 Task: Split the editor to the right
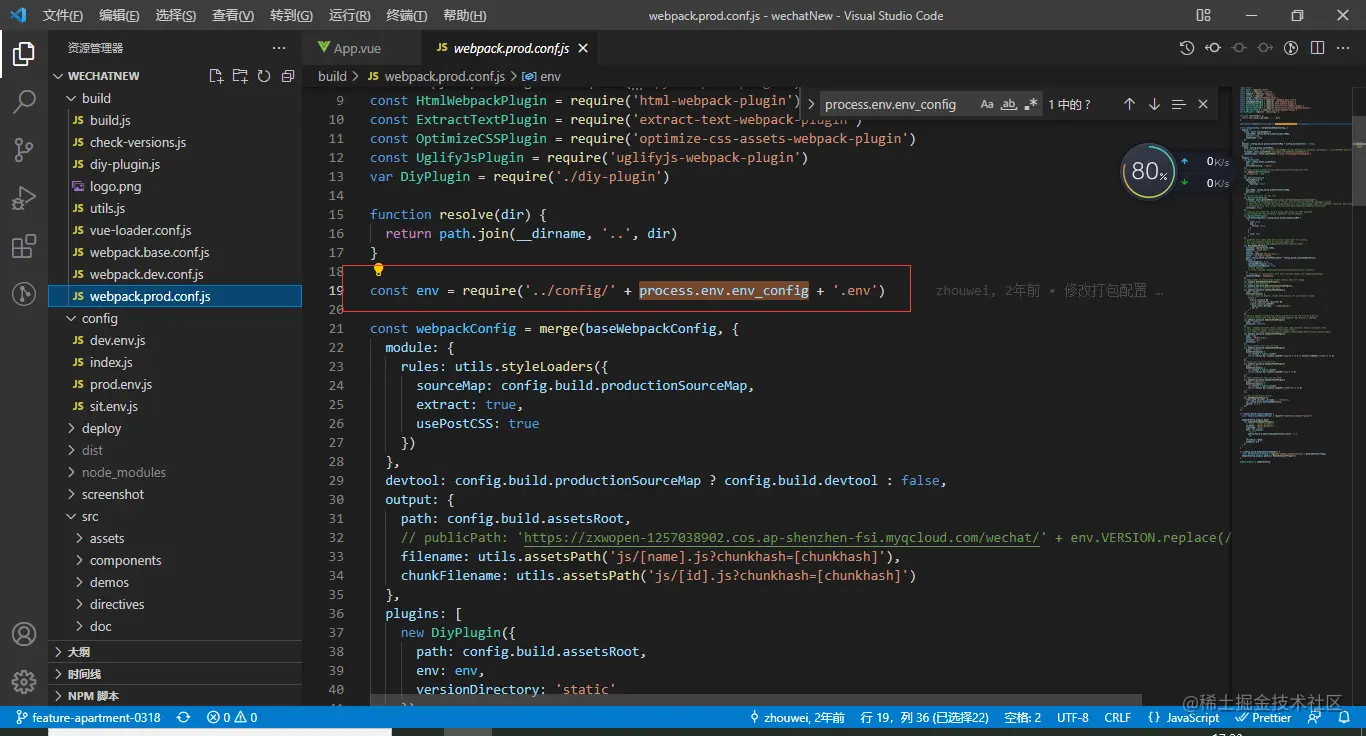(x=1317, y=48)
